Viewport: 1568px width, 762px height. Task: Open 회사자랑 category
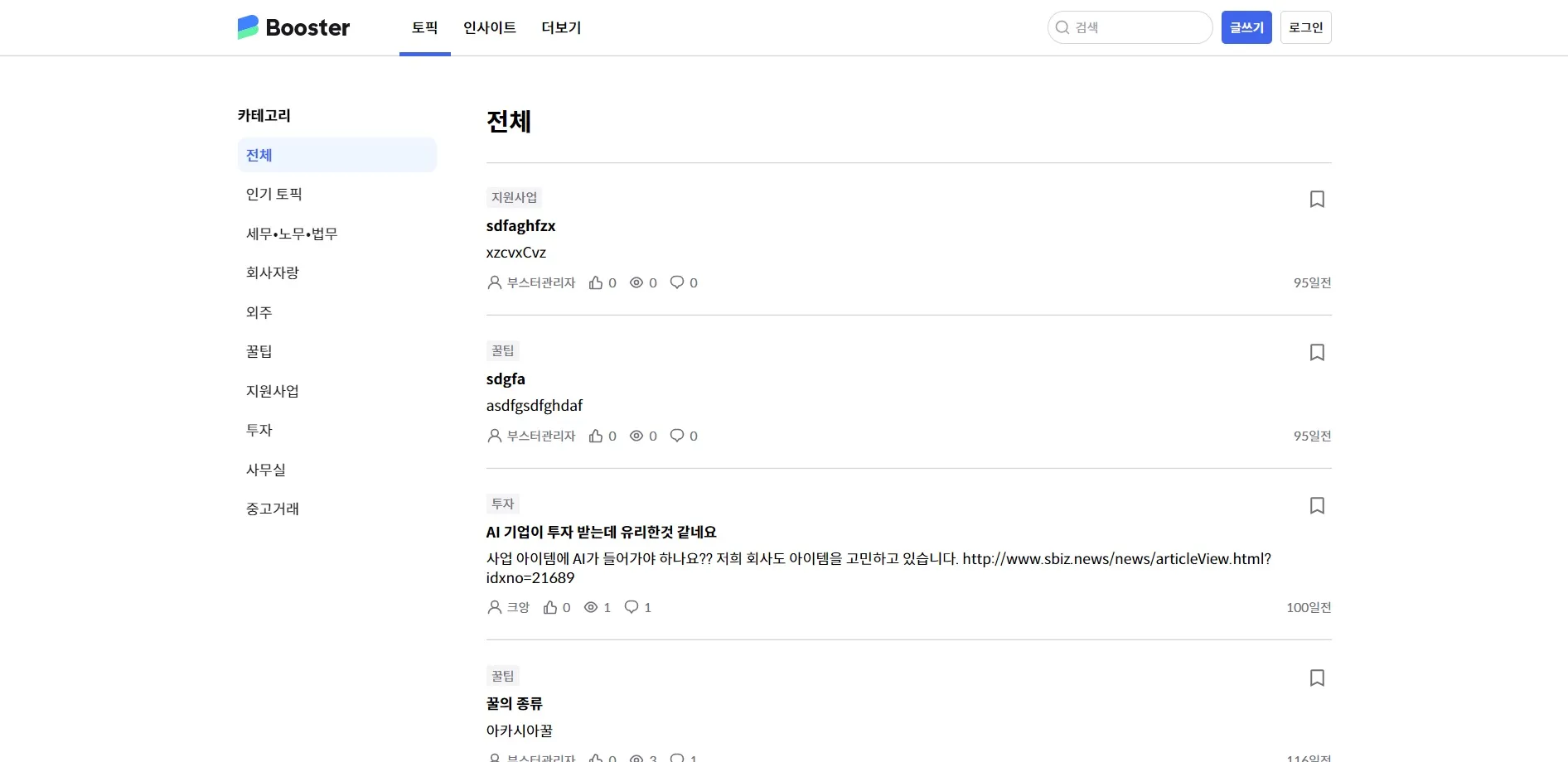337,272
